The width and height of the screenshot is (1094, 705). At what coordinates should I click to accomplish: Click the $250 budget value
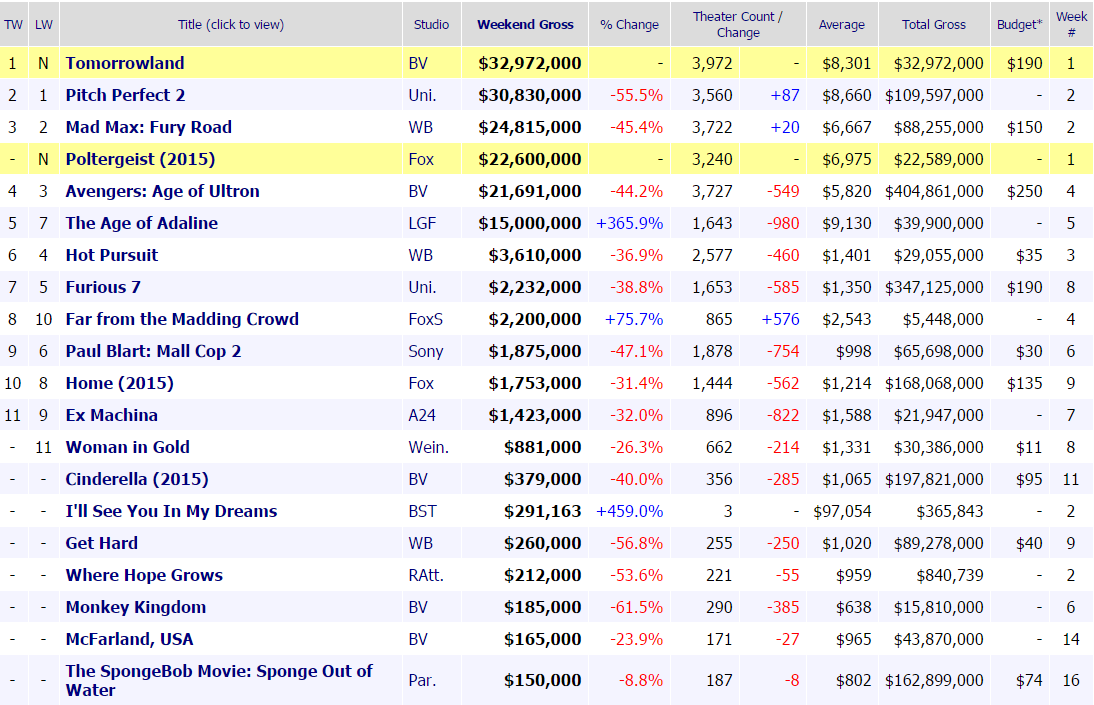tap(1025, 191)
